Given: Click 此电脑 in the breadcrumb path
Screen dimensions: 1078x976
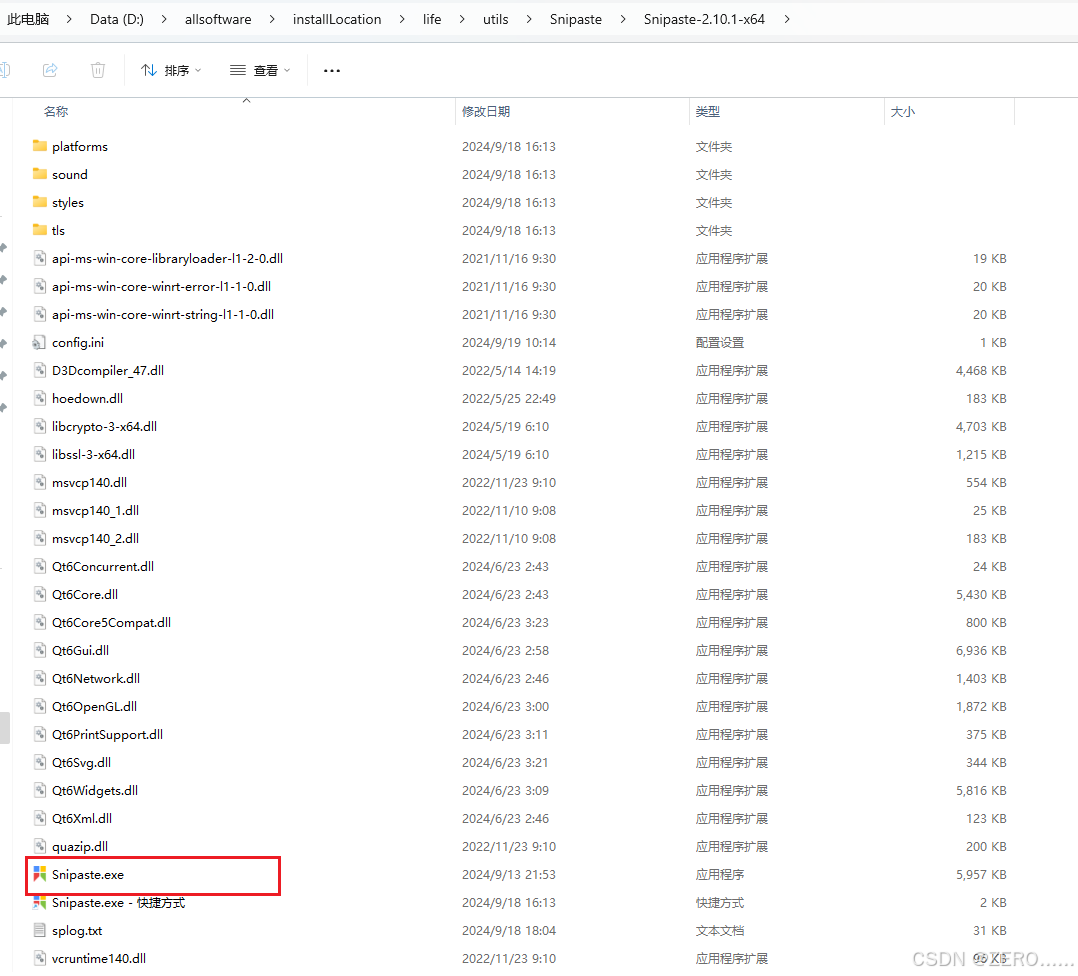Looking at the screenshot, I should coord(28,19).
